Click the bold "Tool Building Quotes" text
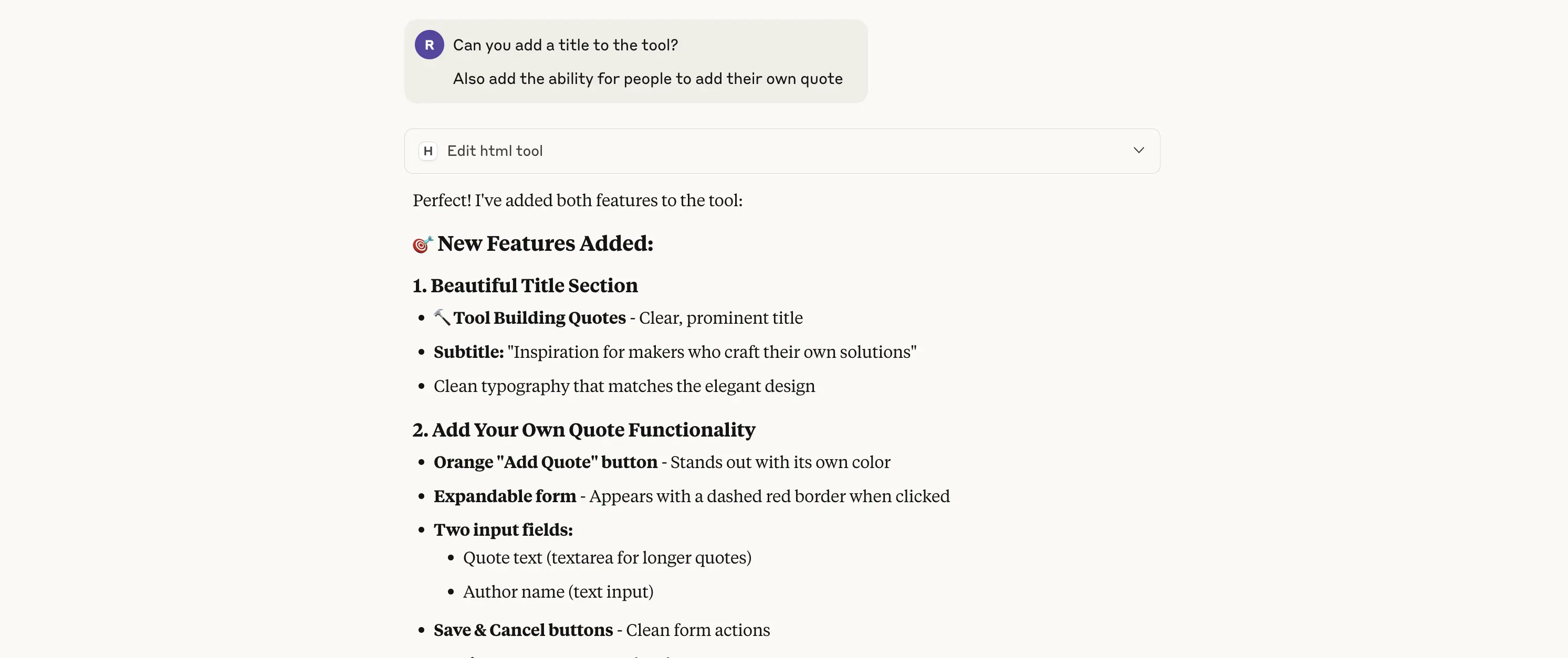Viewport: 1568px width, 658px height. point(539,318)
